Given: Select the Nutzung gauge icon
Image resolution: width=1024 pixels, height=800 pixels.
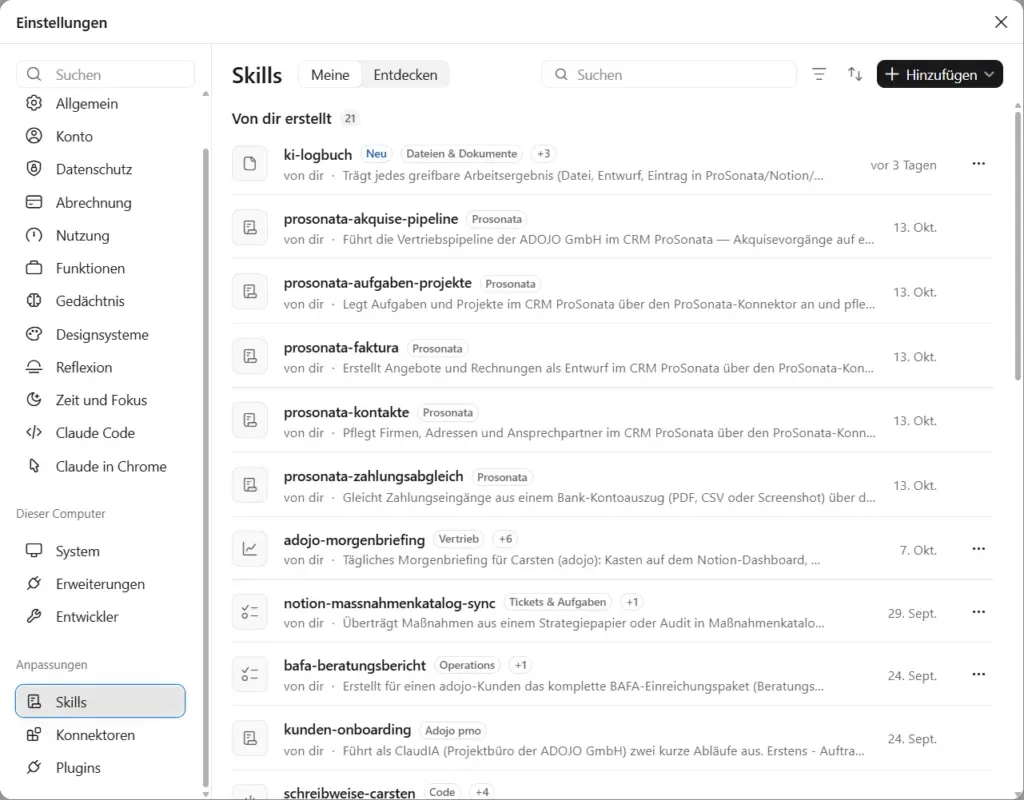Looking at the screenshot, I should click(34, 235).
